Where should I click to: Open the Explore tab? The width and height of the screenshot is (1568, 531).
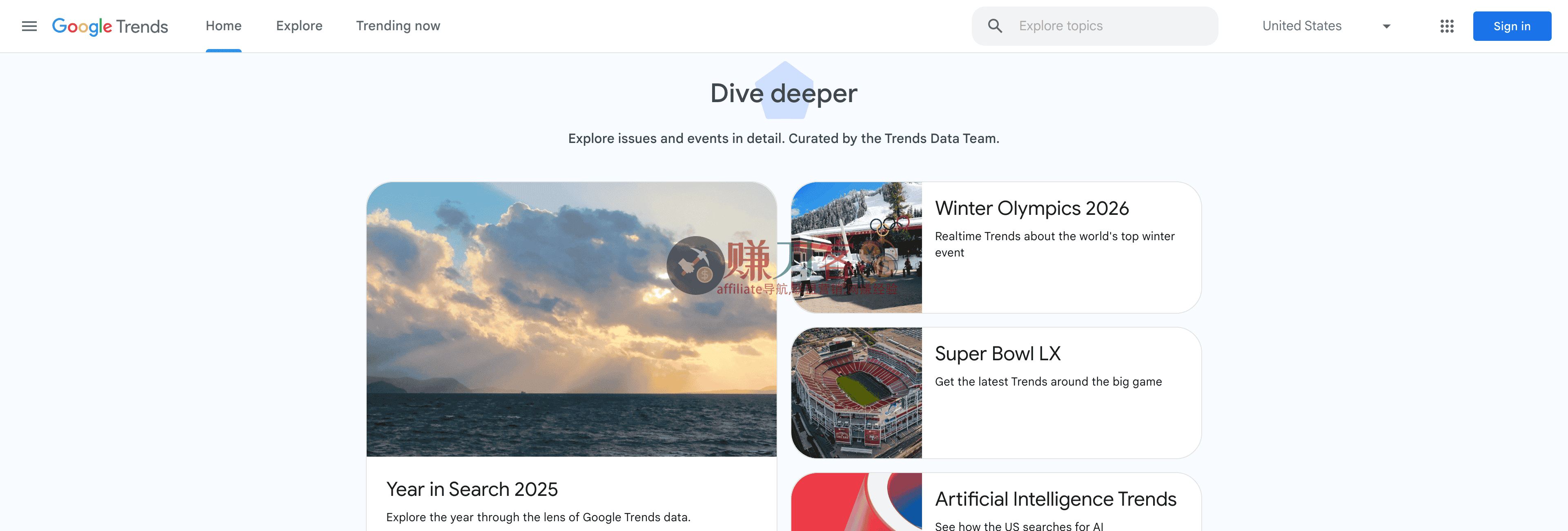click(x=299, y=26)
